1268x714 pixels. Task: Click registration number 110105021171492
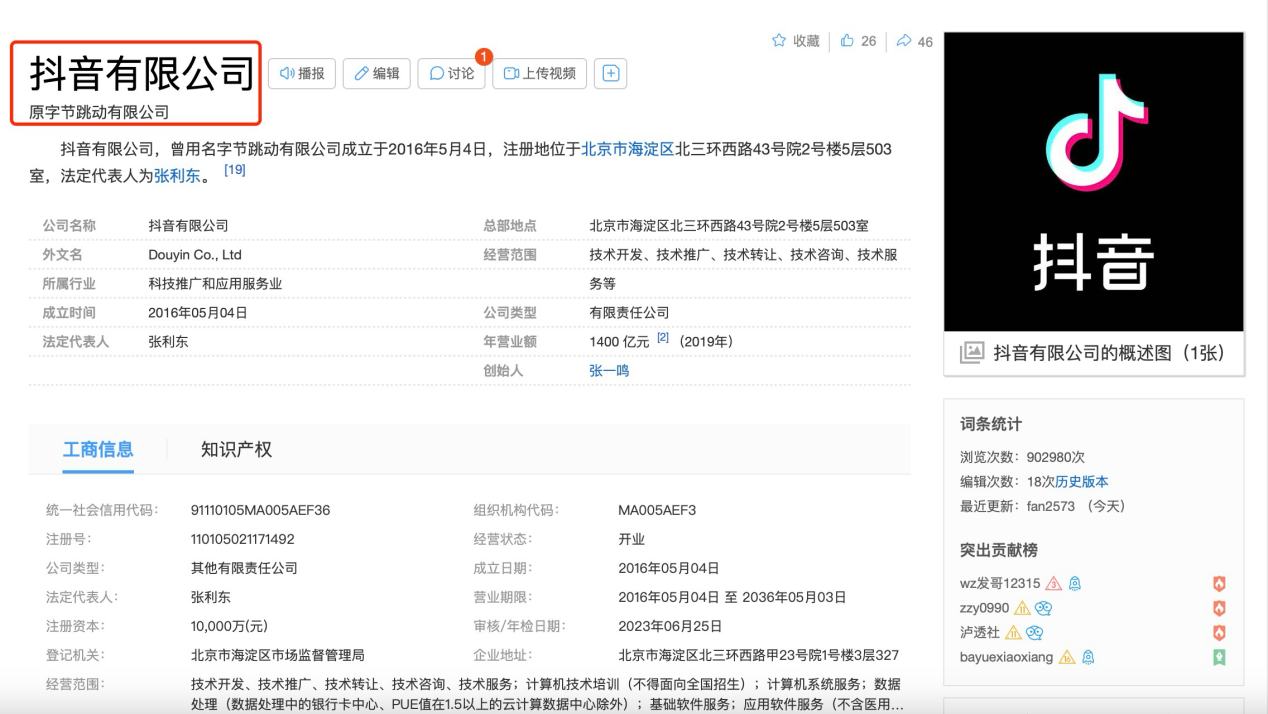pos(242,539)
